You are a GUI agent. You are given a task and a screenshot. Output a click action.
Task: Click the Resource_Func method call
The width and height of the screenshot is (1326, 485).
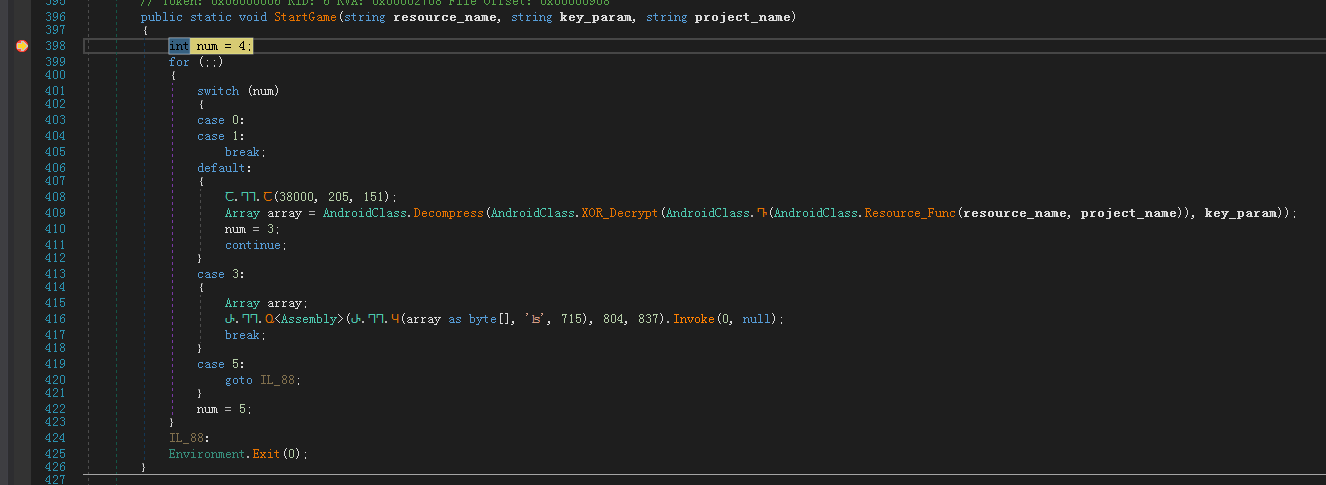click(909, 213)
